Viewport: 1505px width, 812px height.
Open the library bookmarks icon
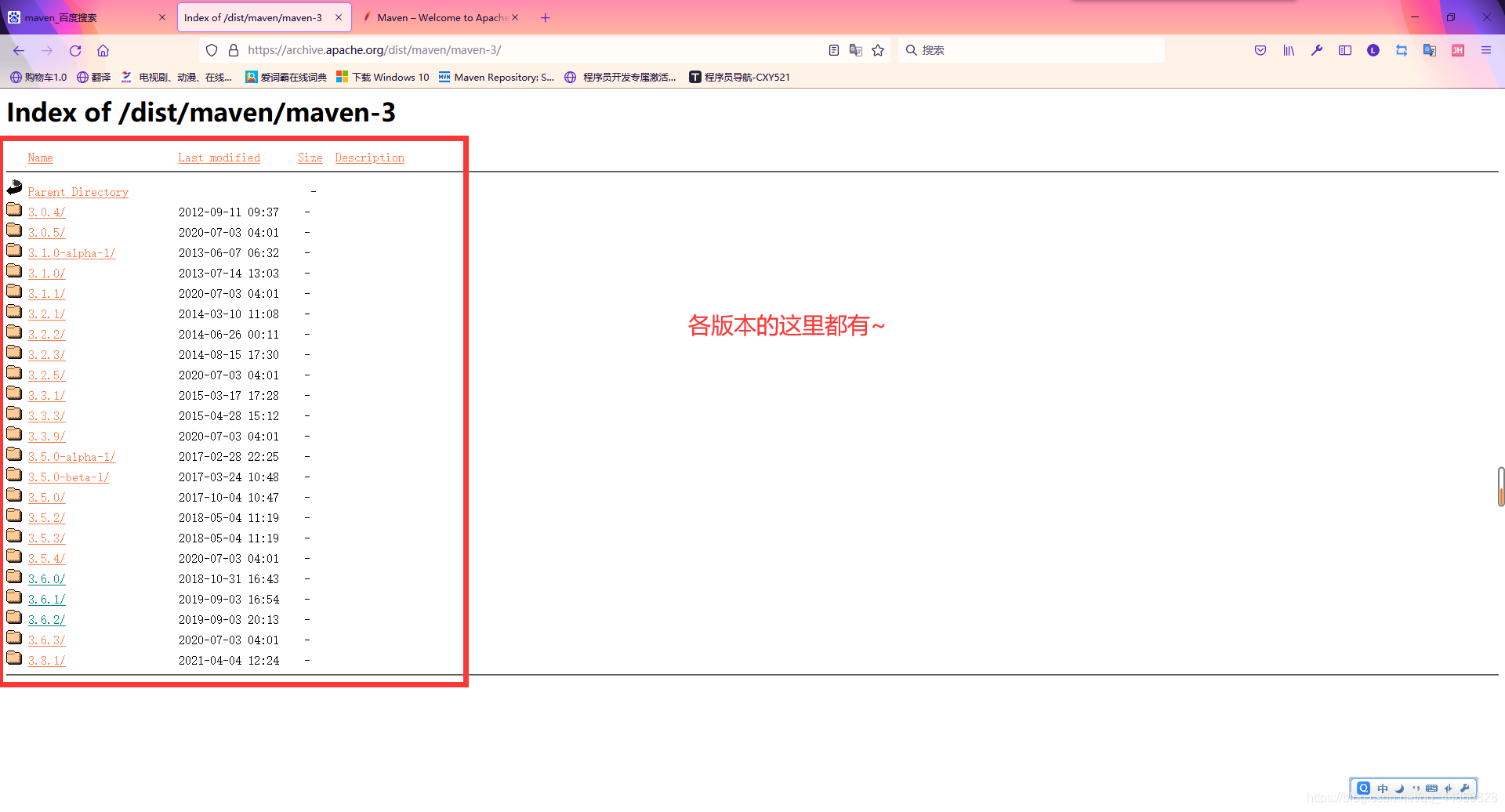[x=1289, y=50]
